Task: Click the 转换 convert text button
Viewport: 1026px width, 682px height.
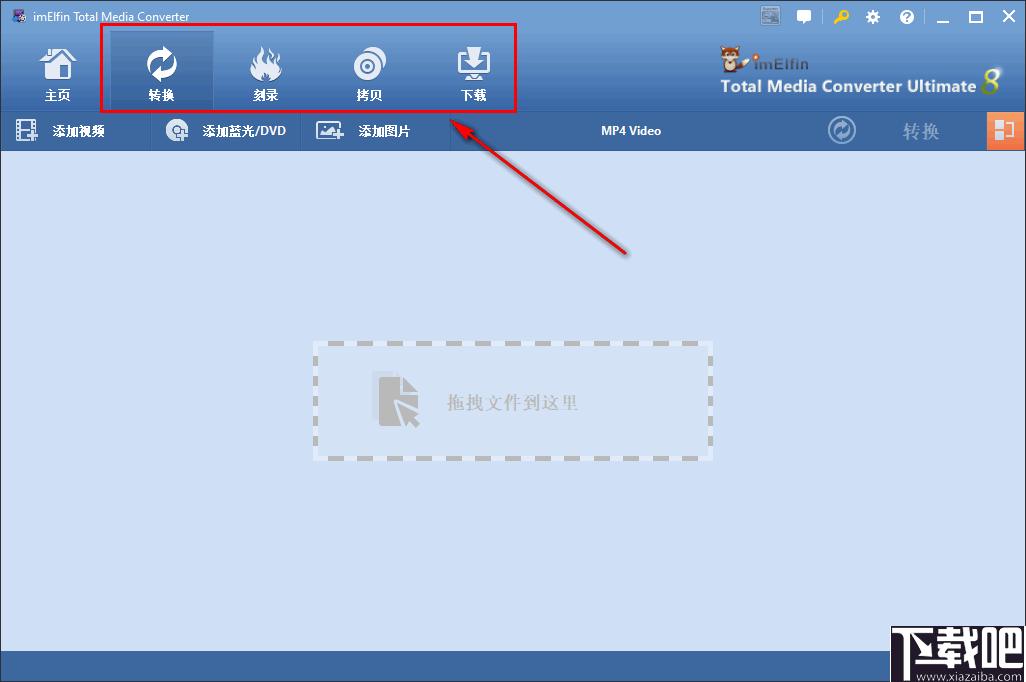Action: click(921, 132)
